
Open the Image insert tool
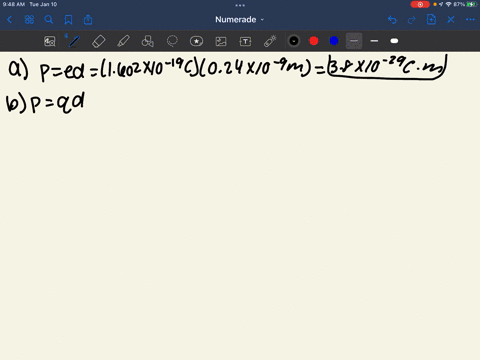pyautogui.click(x=221, y=41)
